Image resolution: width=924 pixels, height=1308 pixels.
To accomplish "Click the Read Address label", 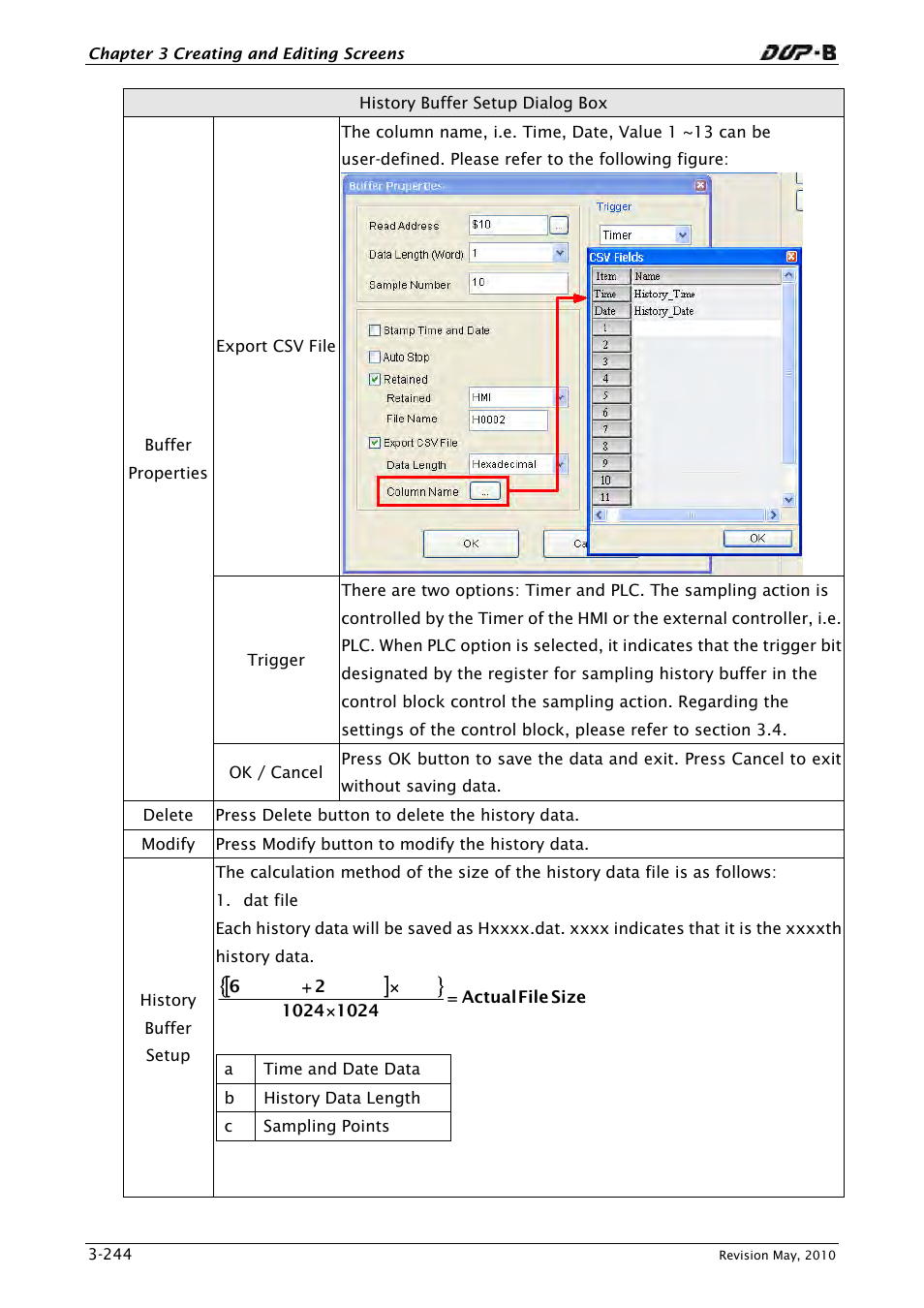I will 404,226.
